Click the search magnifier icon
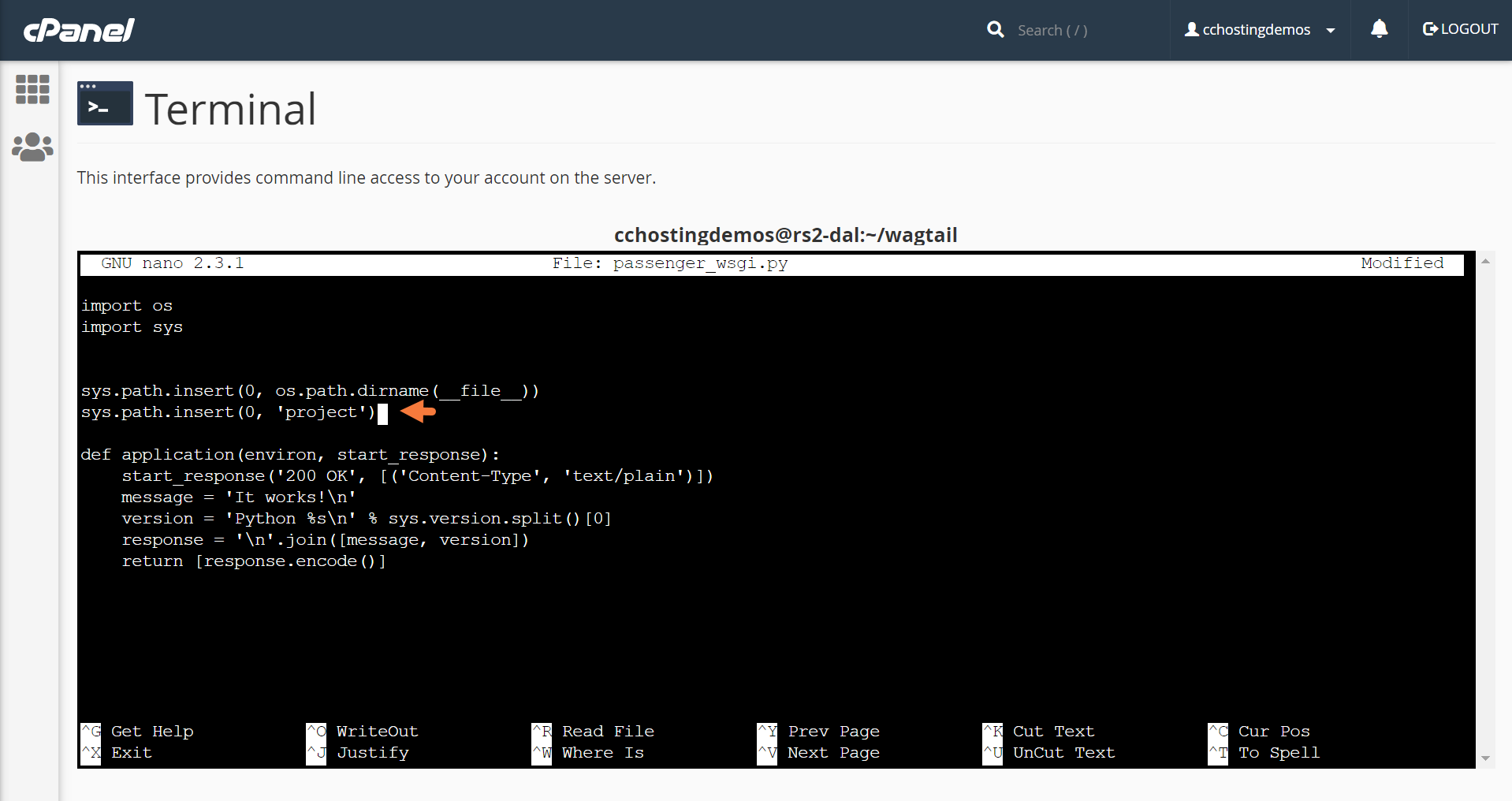Viewport: 1512px width, 801px height. point(995,30)
